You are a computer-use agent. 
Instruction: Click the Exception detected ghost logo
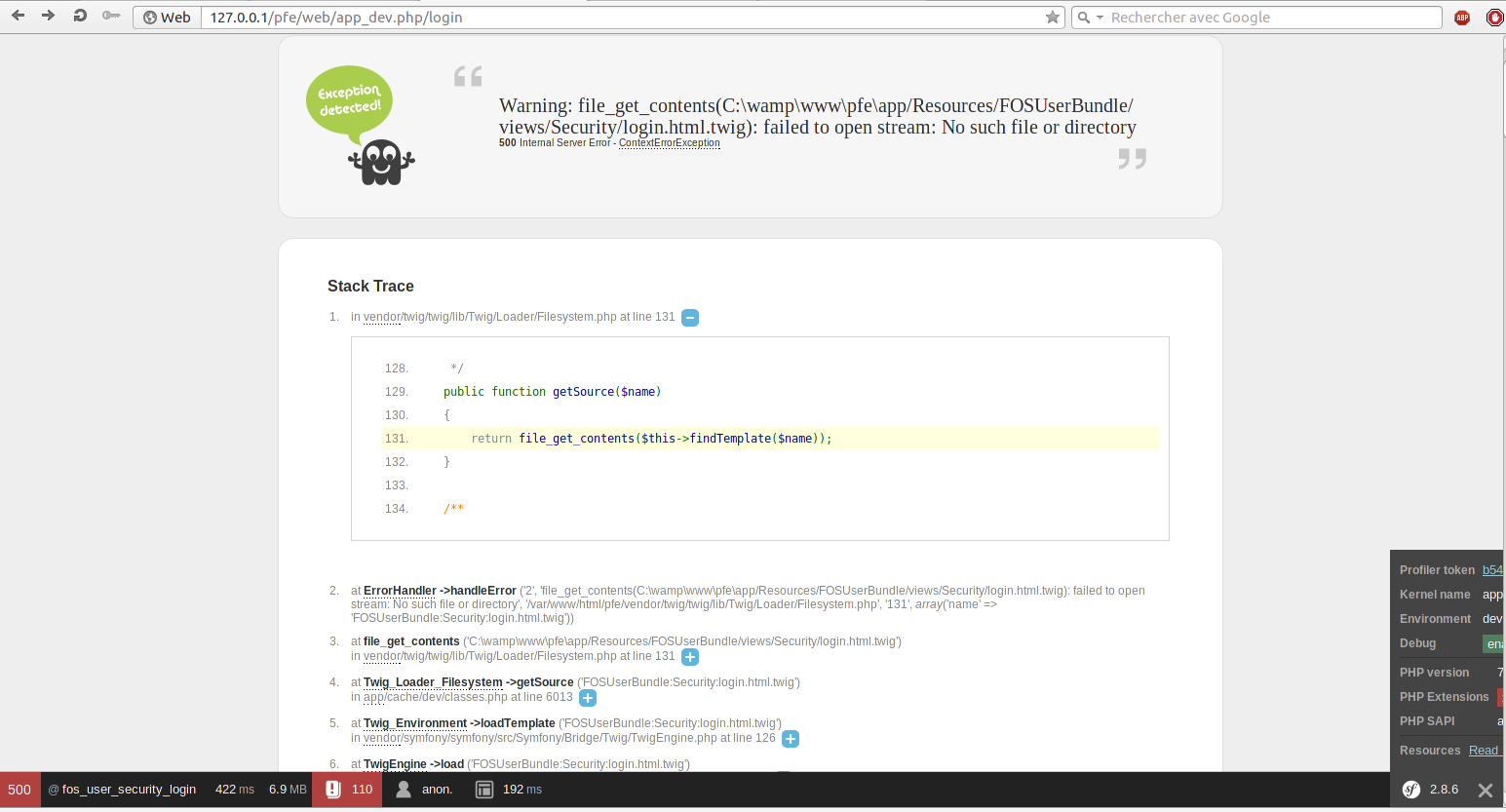click(x=363, y=126)
